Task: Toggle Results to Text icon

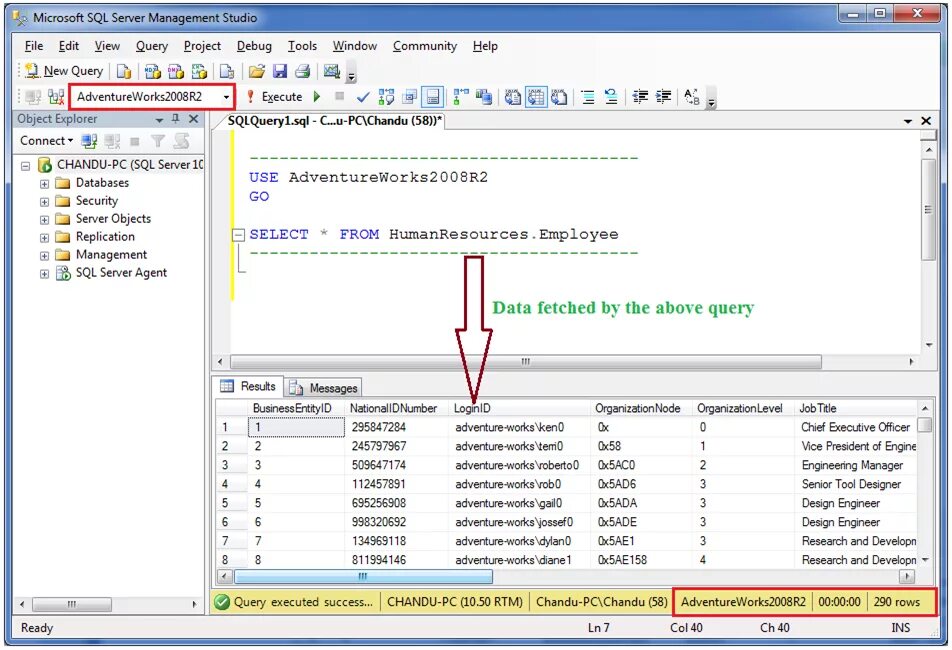Action: click(x=513, y=96)
